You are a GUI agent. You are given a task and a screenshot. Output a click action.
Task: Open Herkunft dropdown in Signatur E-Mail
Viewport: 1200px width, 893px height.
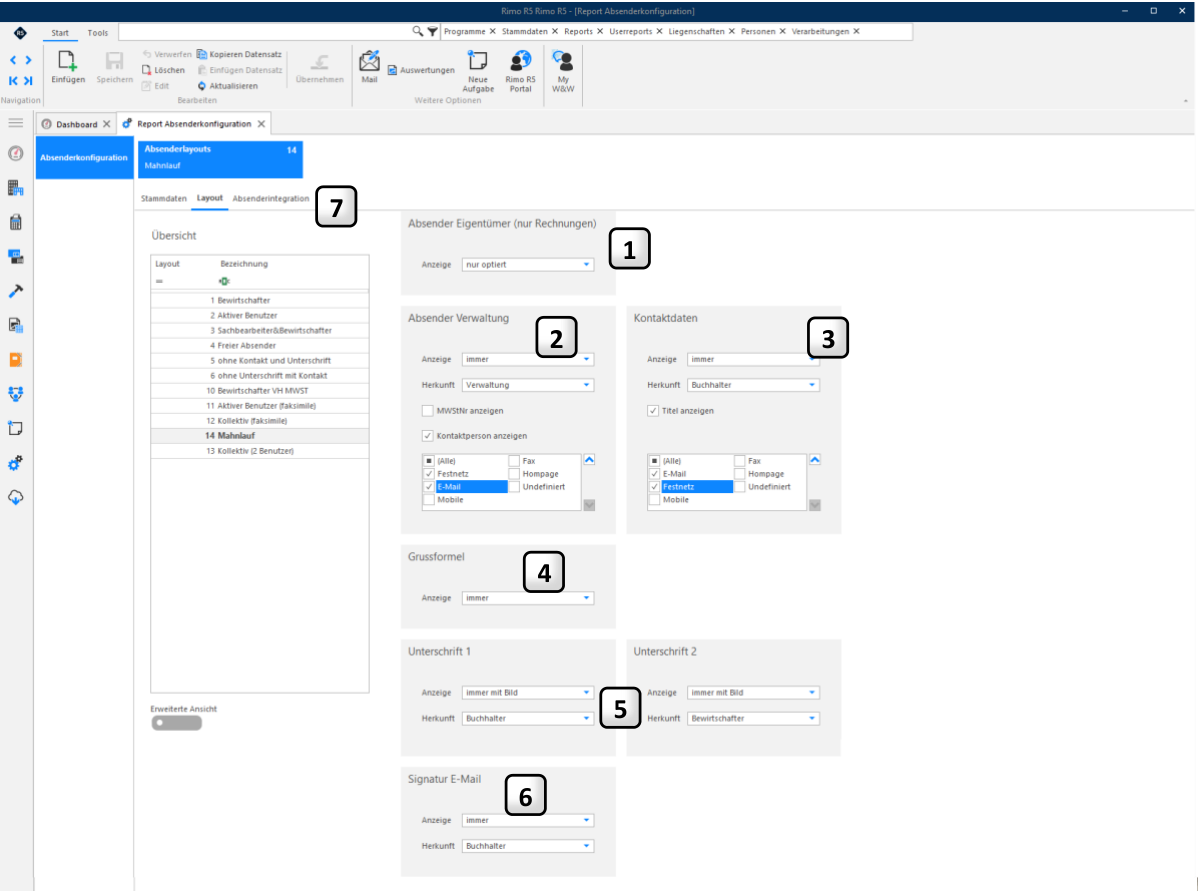[528, 846]
